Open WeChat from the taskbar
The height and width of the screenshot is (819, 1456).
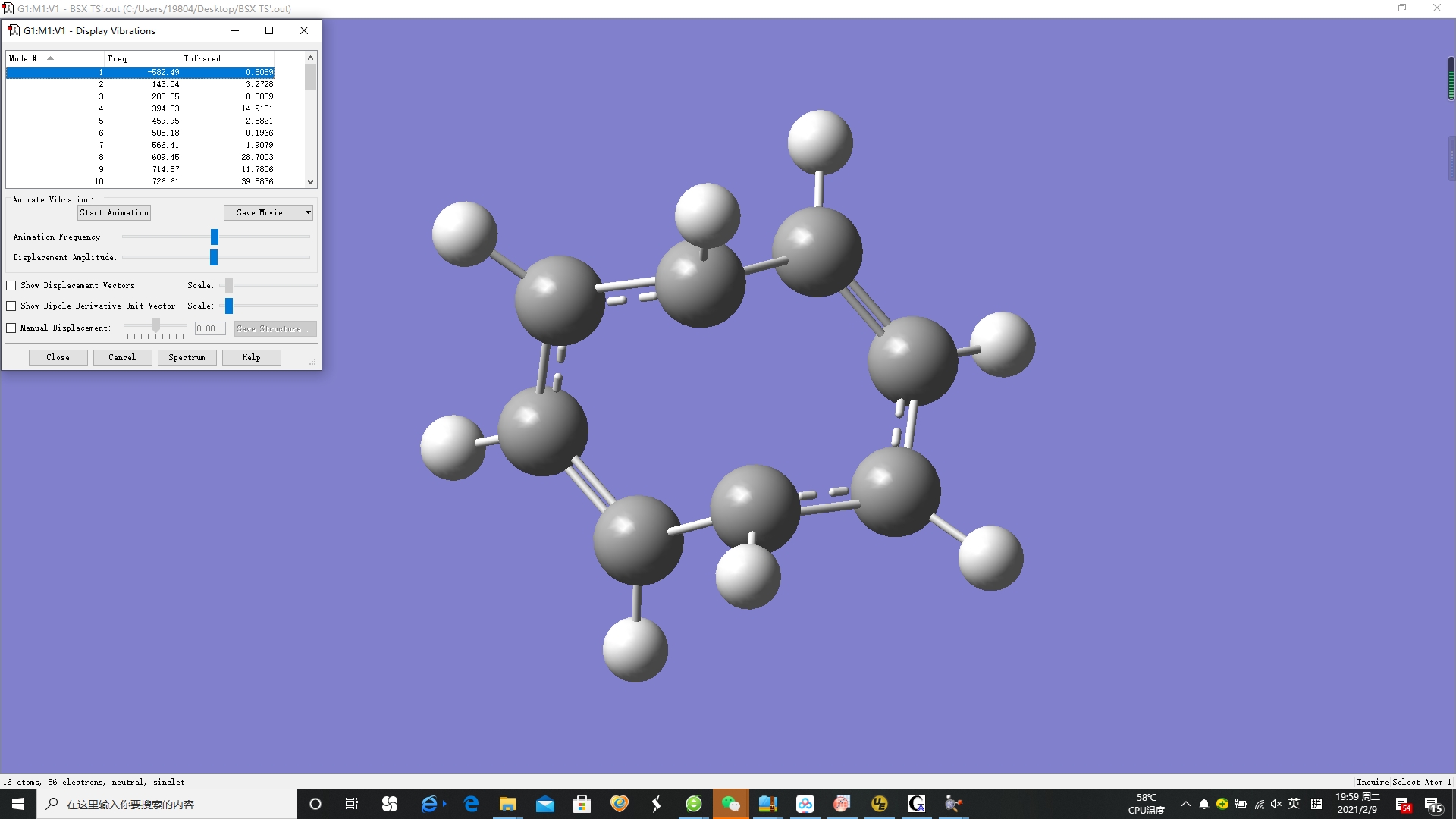[x=730, y=804]
